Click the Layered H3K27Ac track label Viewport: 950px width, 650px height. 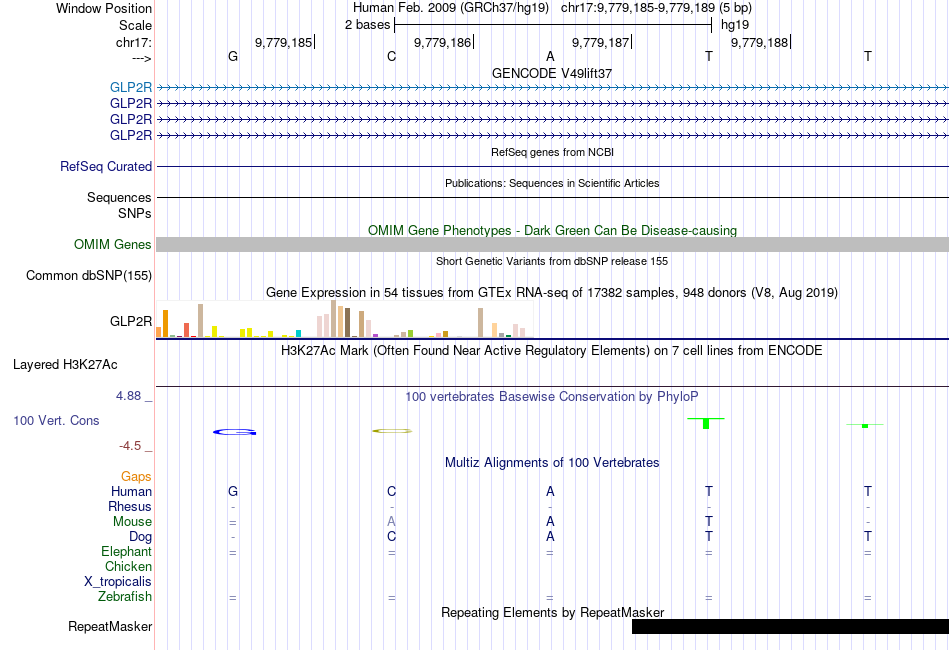click(65, 365)
